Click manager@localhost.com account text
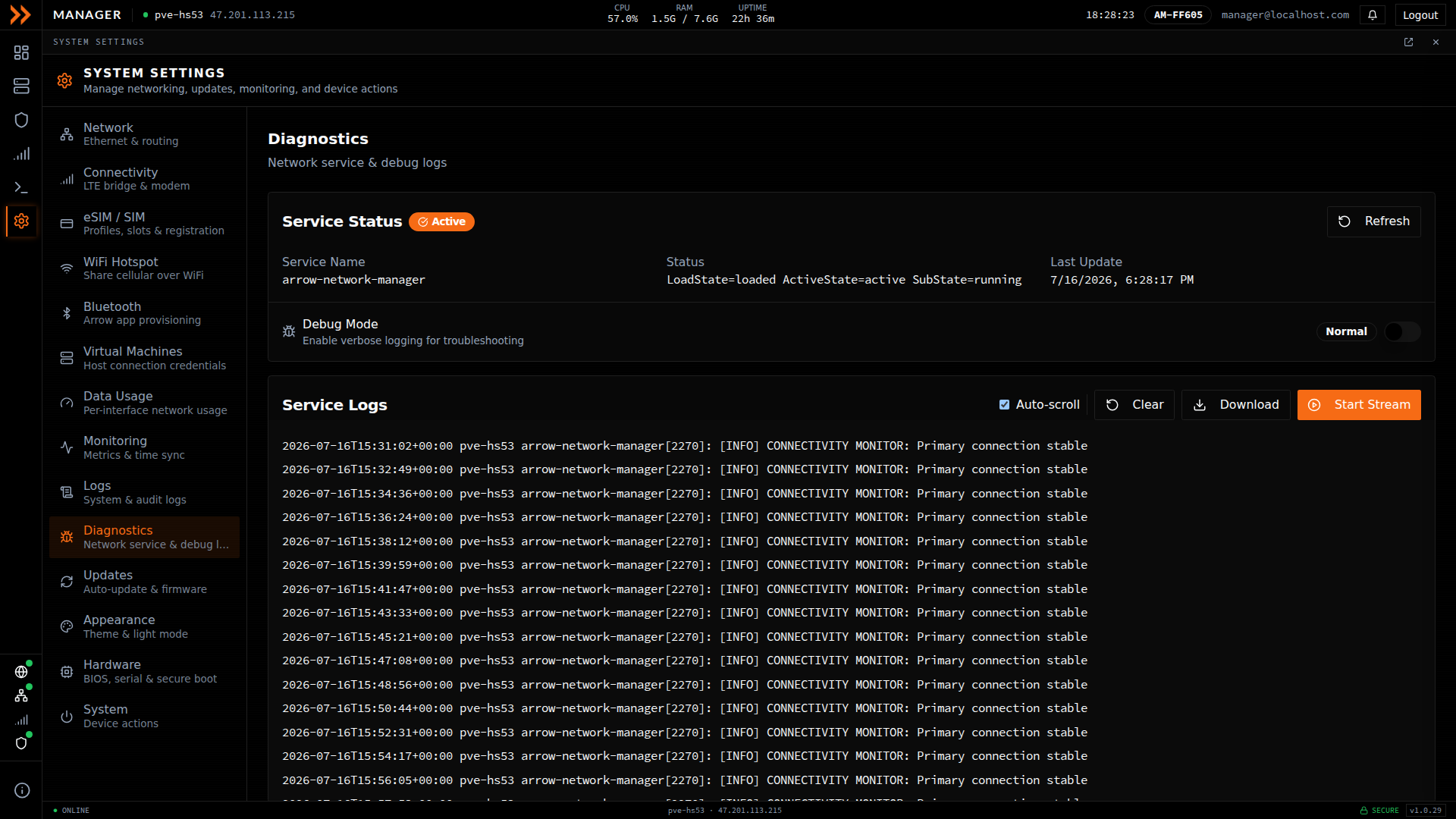 pos(1285,14)
